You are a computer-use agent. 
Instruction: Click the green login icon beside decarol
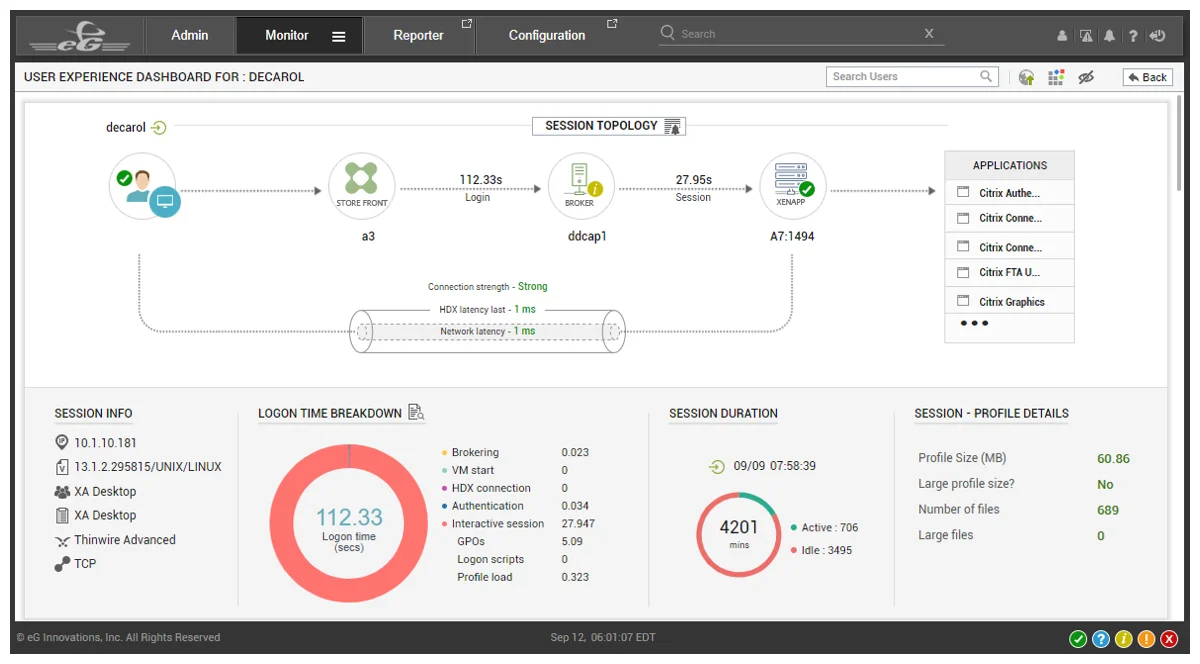point(159,127)
